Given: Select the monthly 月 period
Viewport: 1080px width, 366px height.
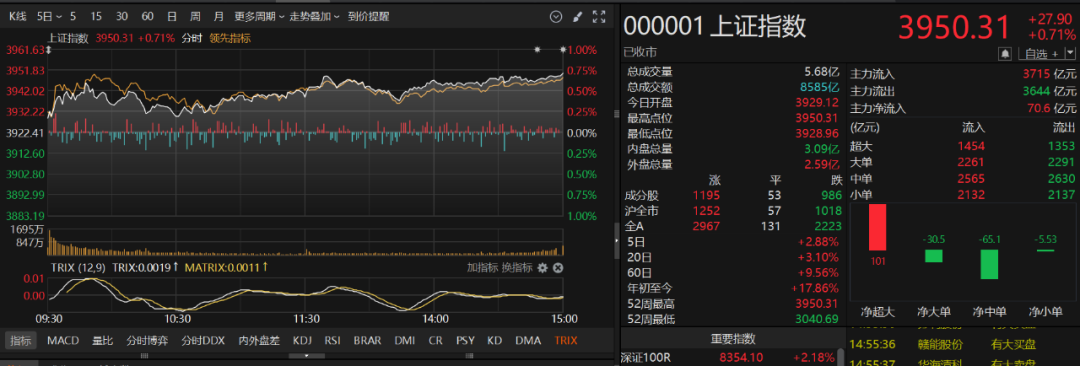Looking at the screenshot, I should tap(218, 16).
